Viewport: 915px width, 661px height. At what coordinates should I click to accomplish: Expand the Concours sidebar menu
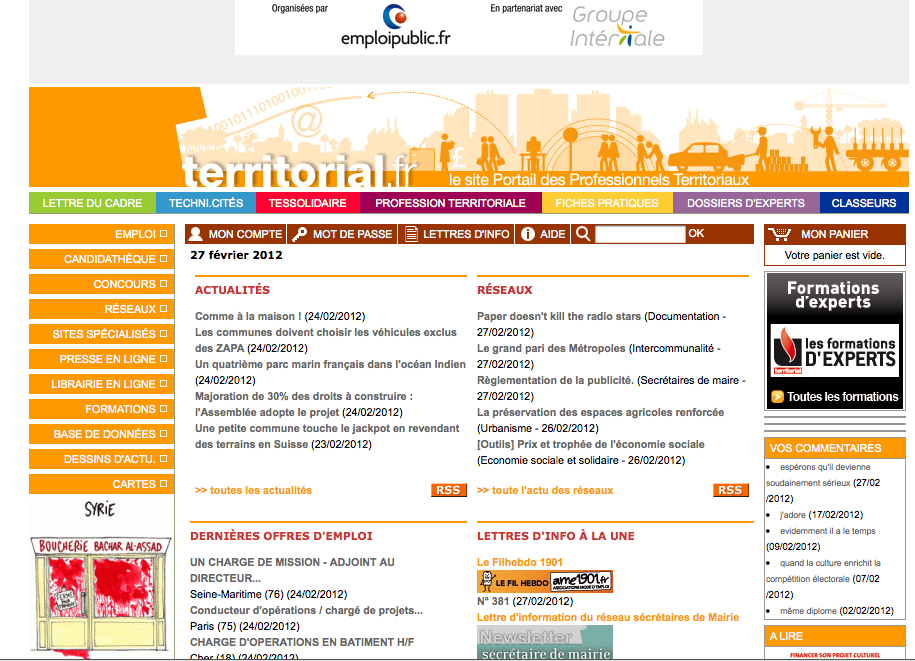tap(102, 284)
